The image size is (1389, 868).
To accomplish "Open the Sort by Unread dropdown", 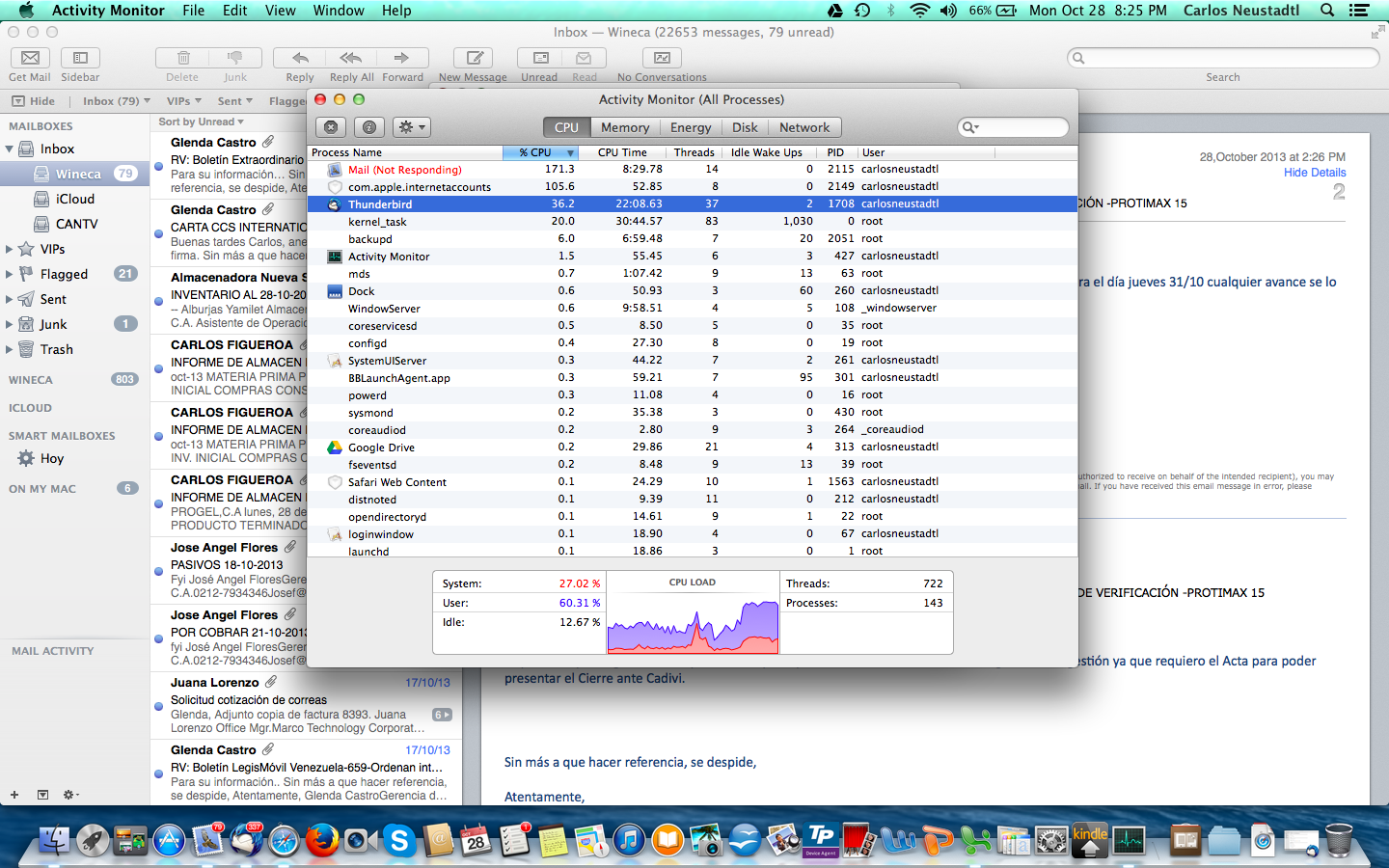I will point(201,122).
